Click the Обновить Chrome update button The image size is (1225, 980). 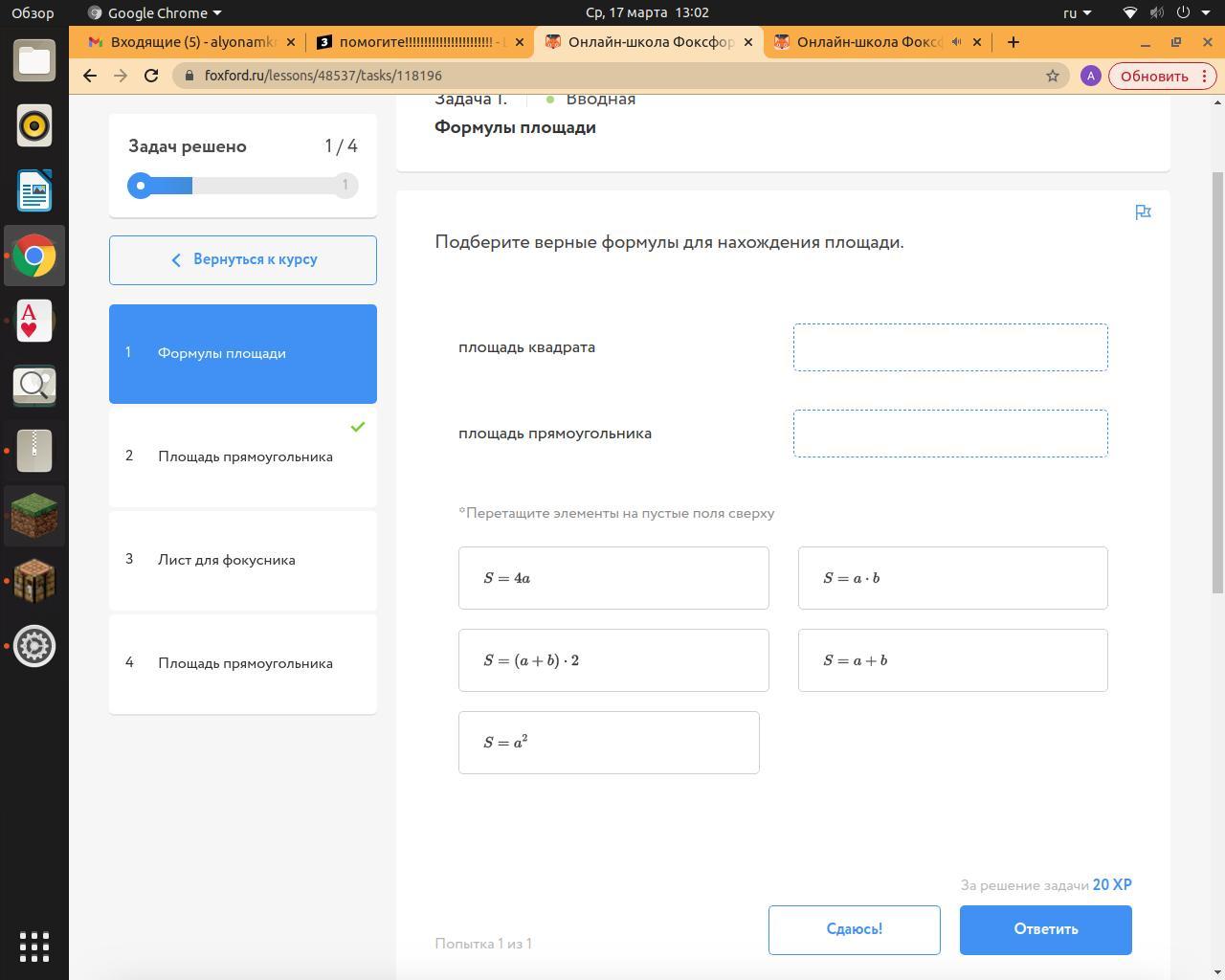1162,76
